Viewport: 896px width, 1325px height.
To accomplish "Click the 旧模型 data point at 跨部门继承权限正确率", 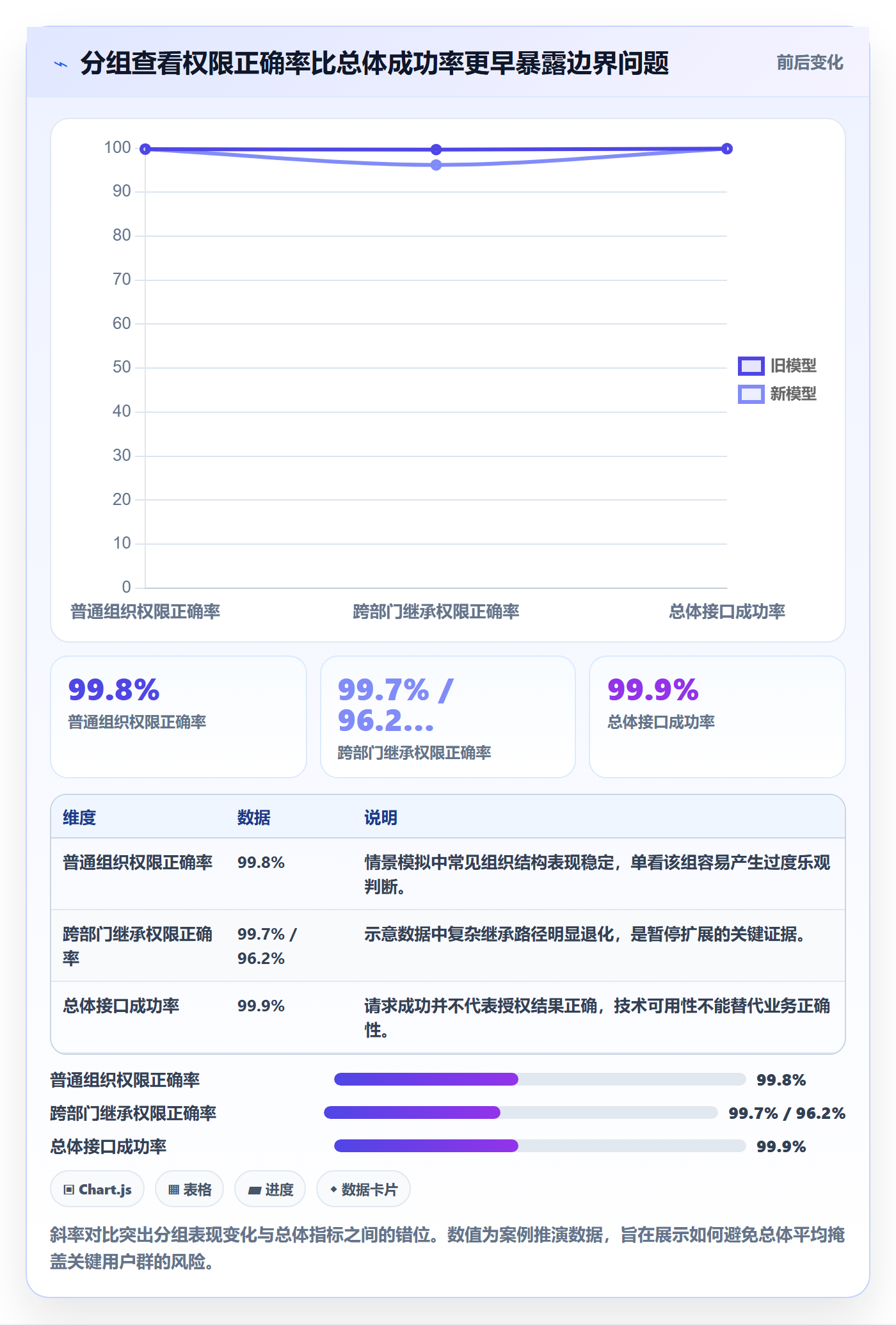I will pos(436,149).
